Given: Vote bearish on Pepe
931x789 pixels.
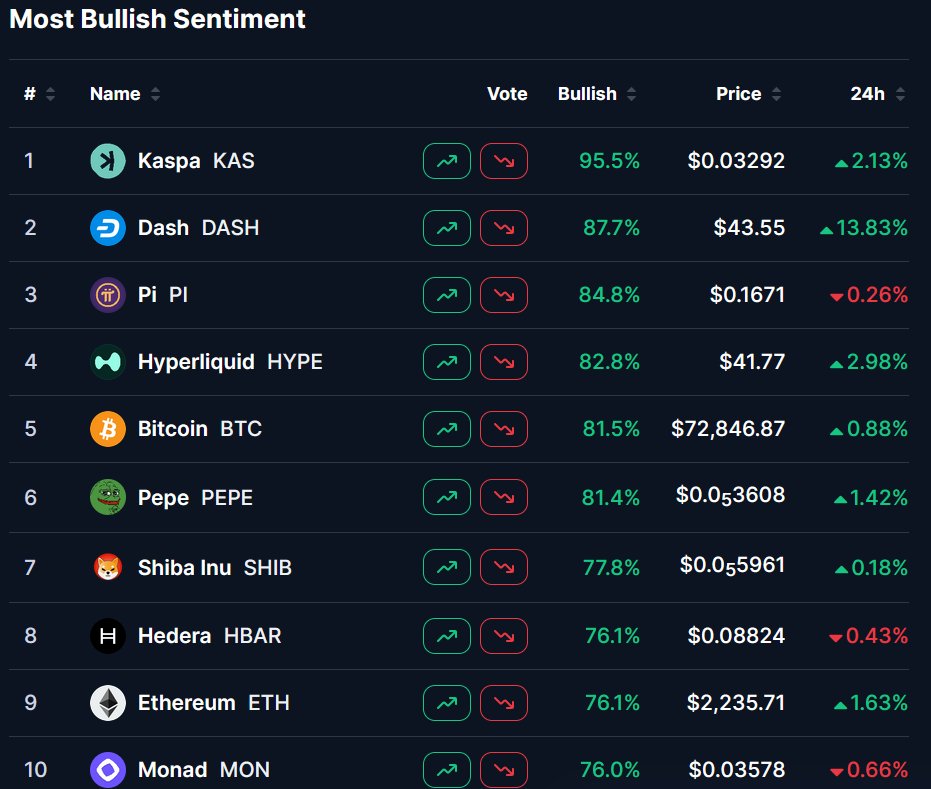Looking at the screenshot, I should pos(504,497).
